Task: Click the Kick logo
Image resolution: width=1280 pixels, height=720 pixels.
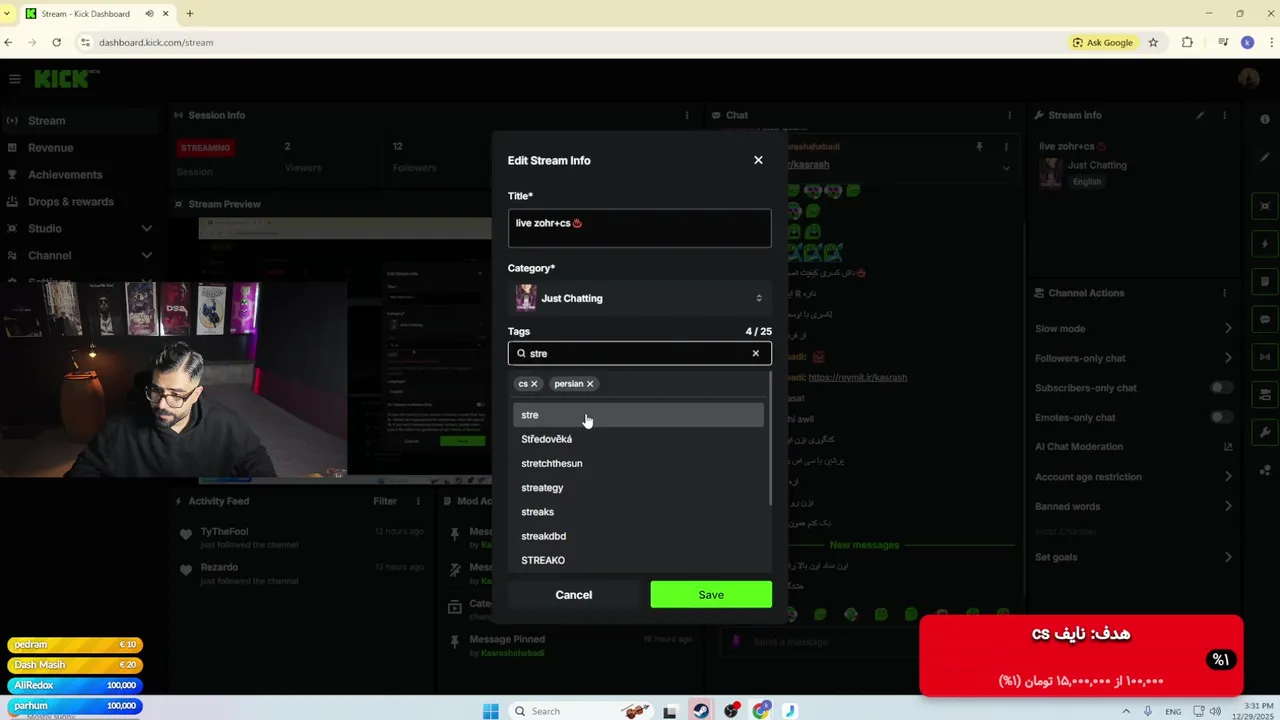Action: pyautogui.click(x=67, y=79)
